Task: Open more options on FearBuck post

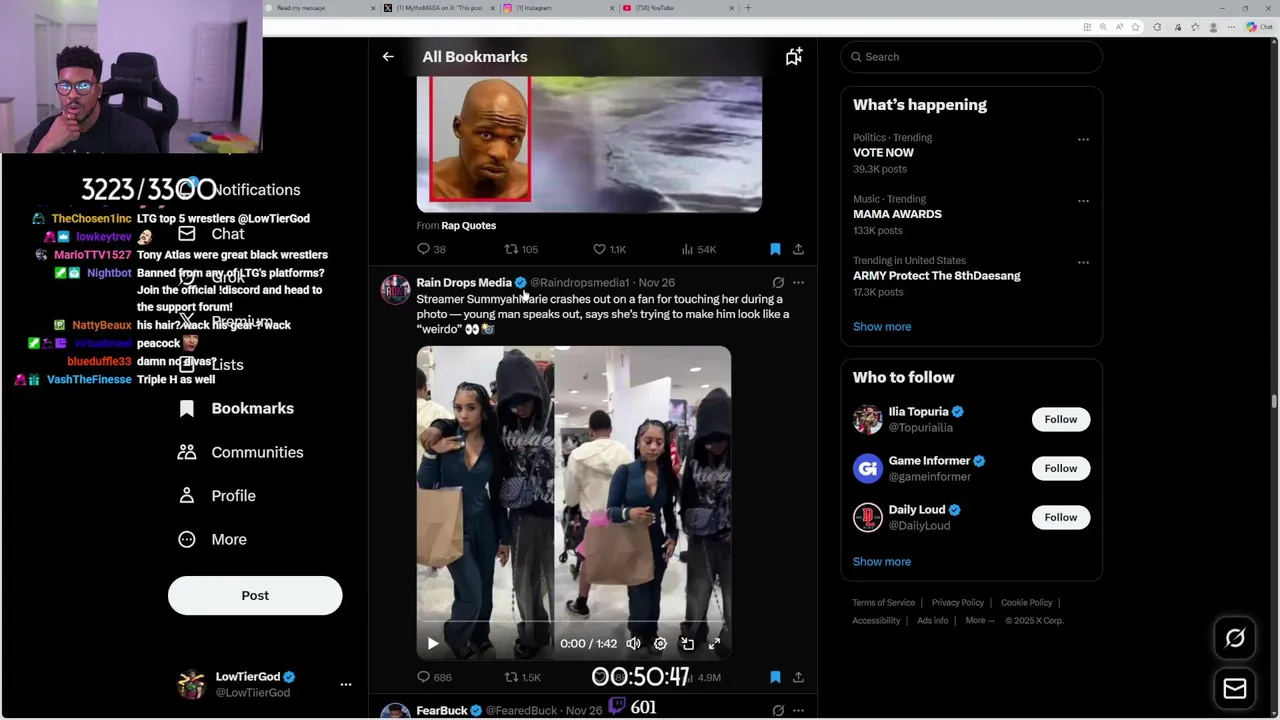Action: point(798,710)
